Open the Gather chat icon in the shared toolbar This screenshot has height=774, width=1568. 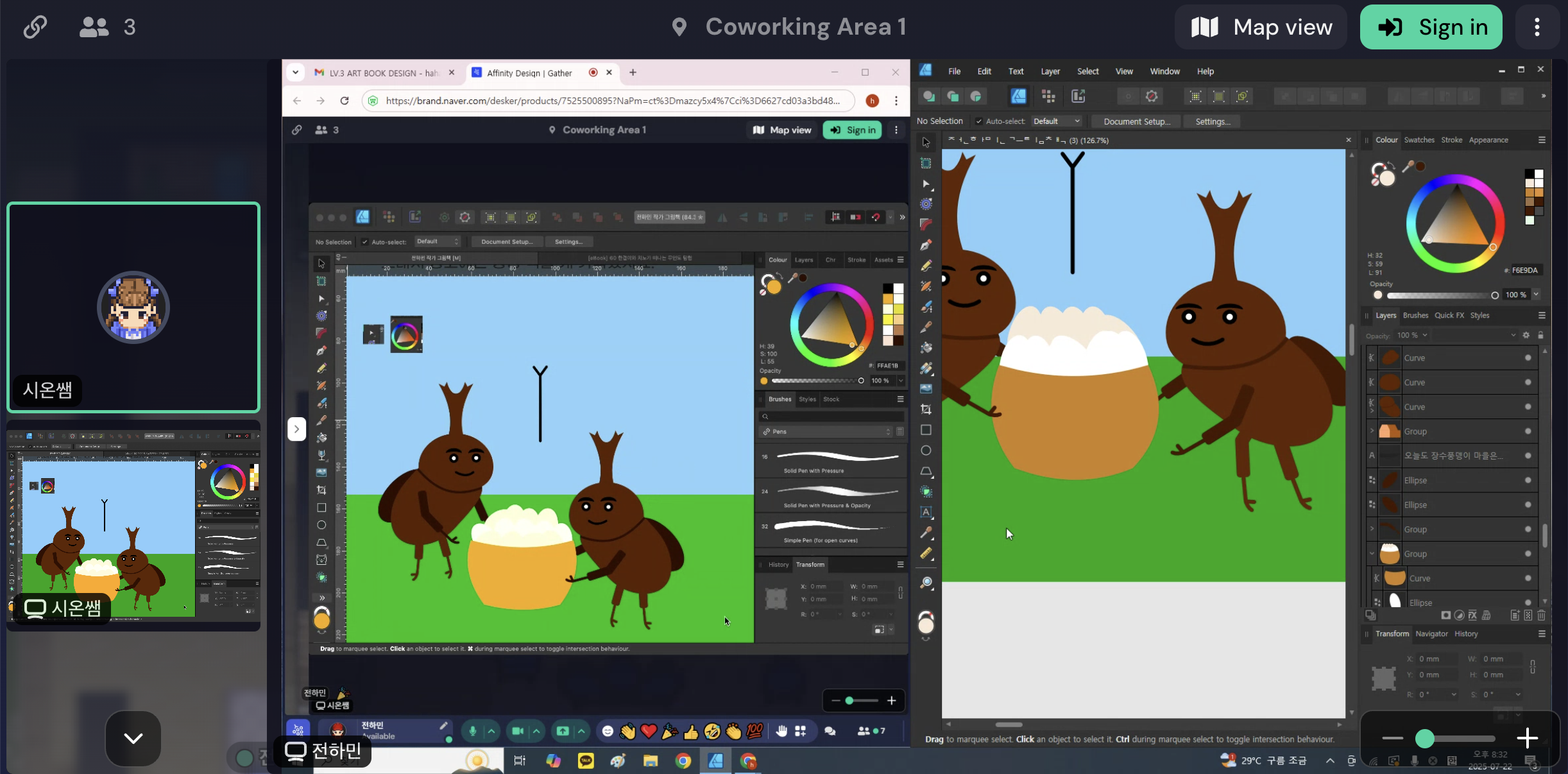(830, 731)
